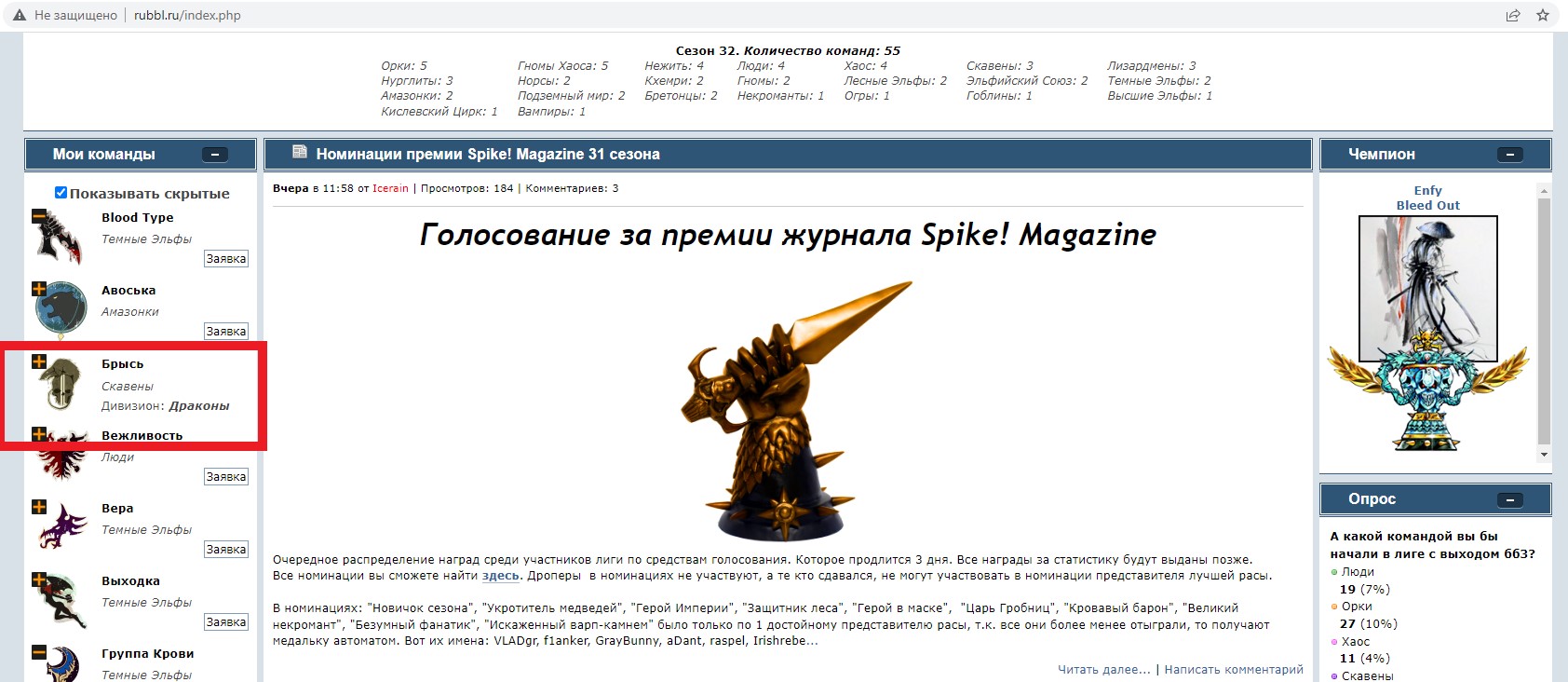Click the news document icon beside the headline
This screenshot has height=682, width=1568.
click(x=300, y=152)
